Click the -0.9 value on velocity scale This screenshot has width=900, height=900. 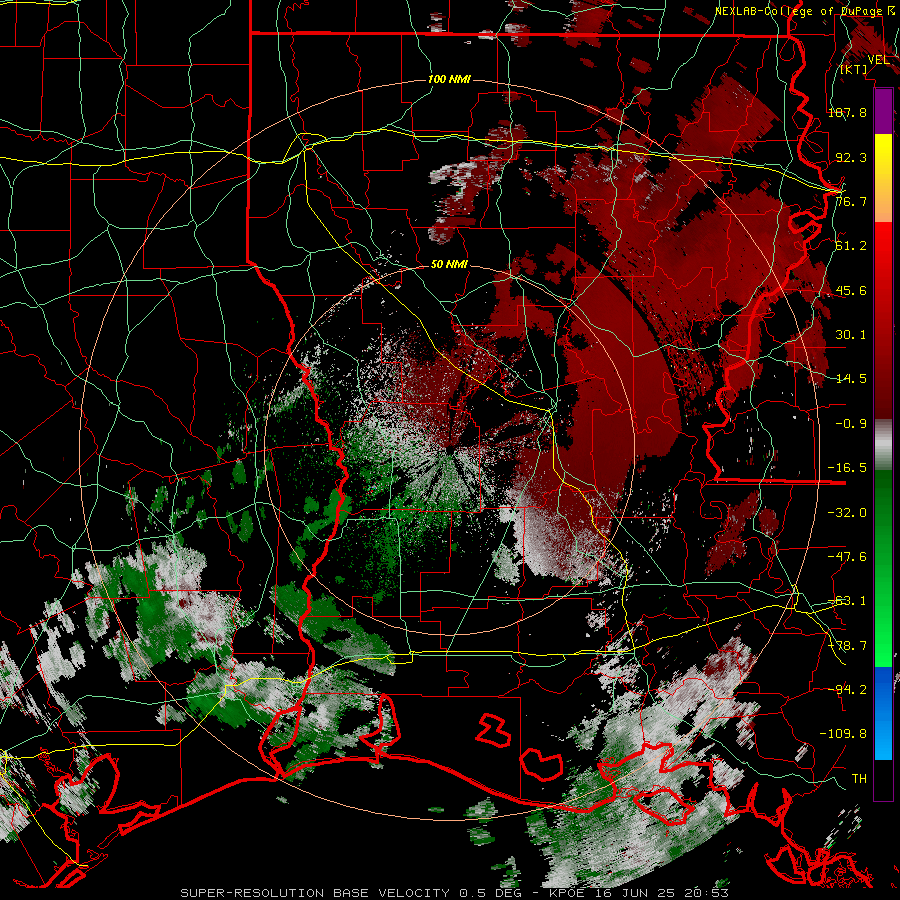(x=851, y=423)
